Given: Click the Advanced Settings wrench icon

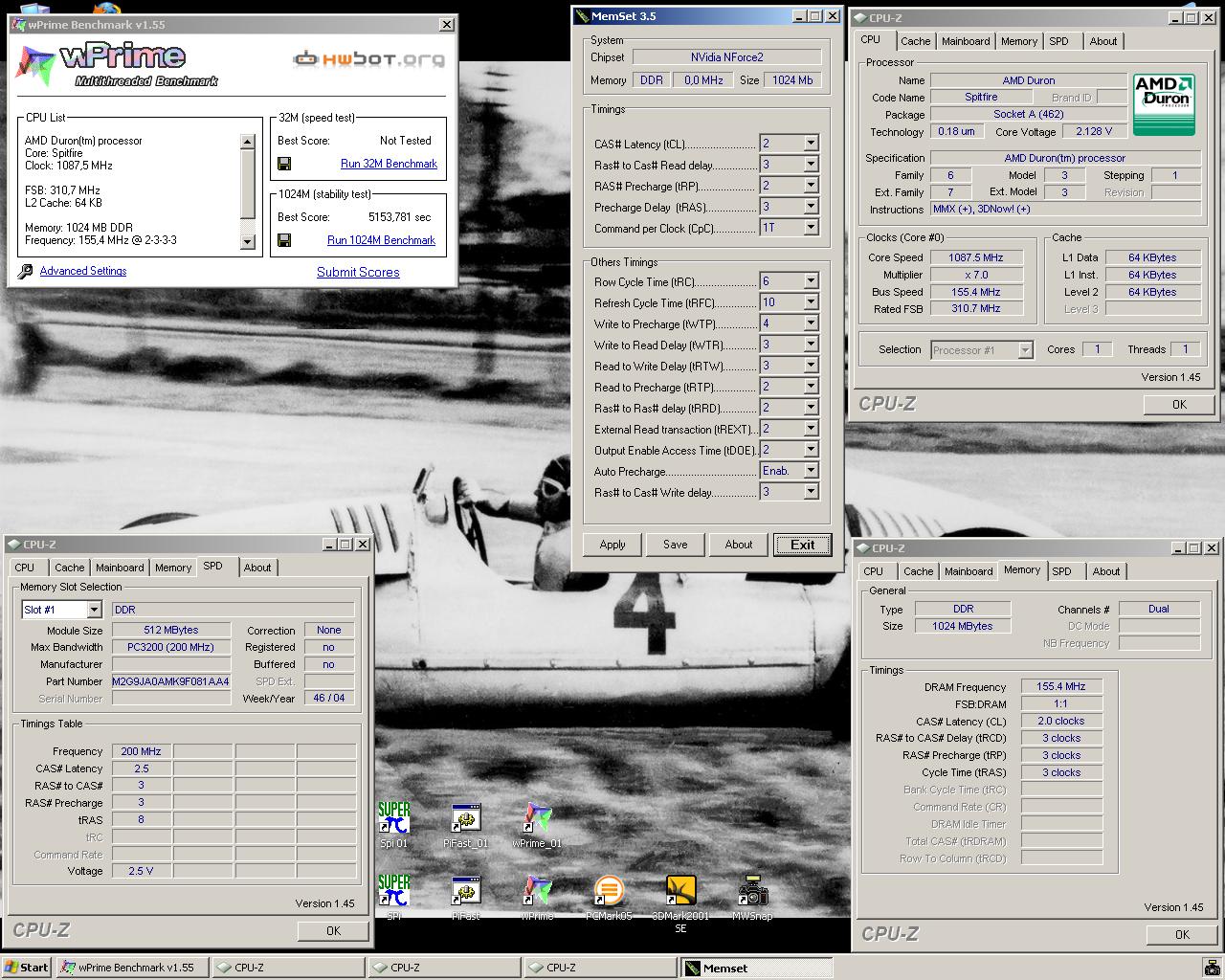Looking at the screenshot, I should 26,272.
